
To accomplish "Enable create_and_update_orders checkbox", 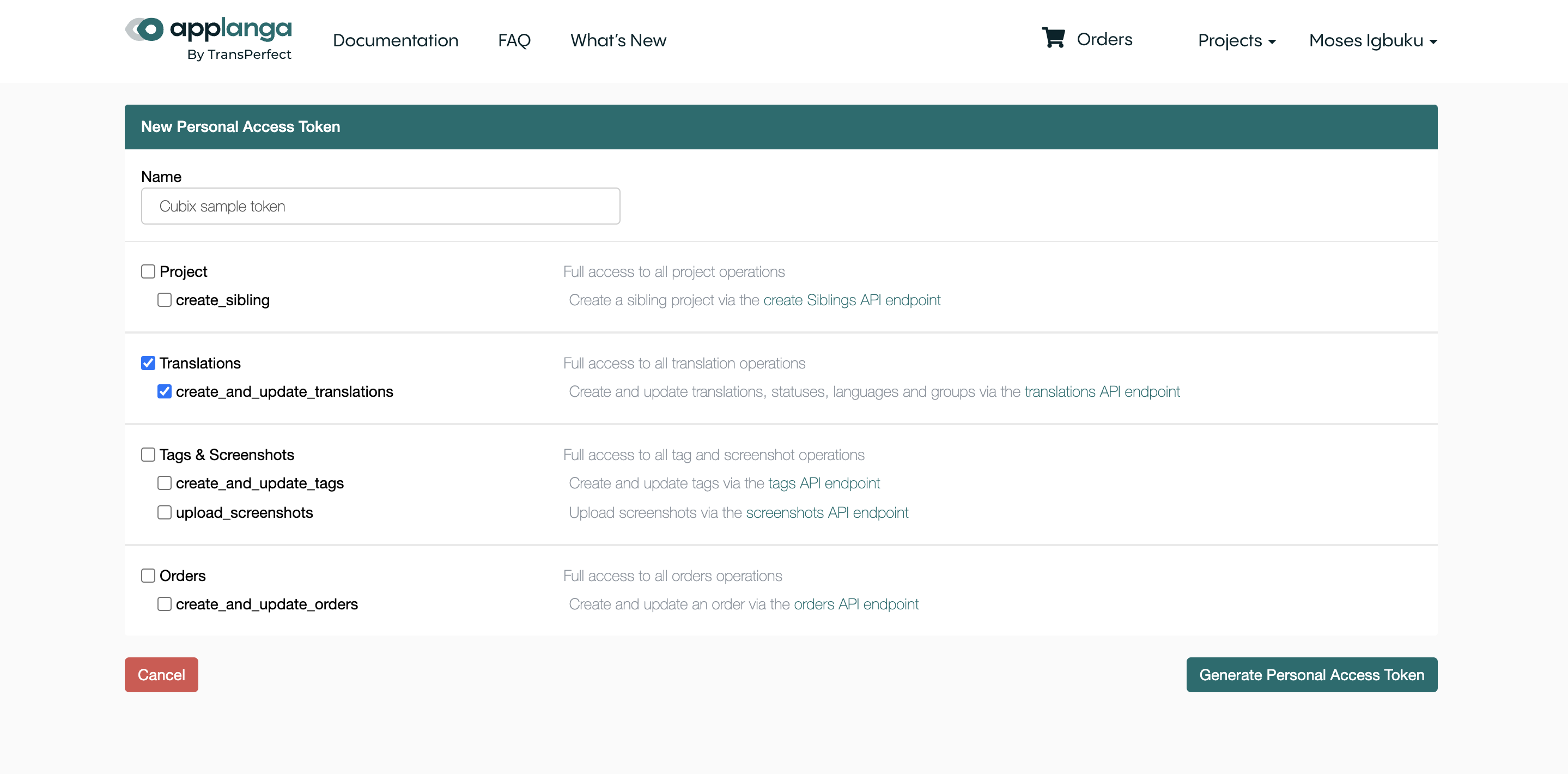I will click(x=165, y=603).
